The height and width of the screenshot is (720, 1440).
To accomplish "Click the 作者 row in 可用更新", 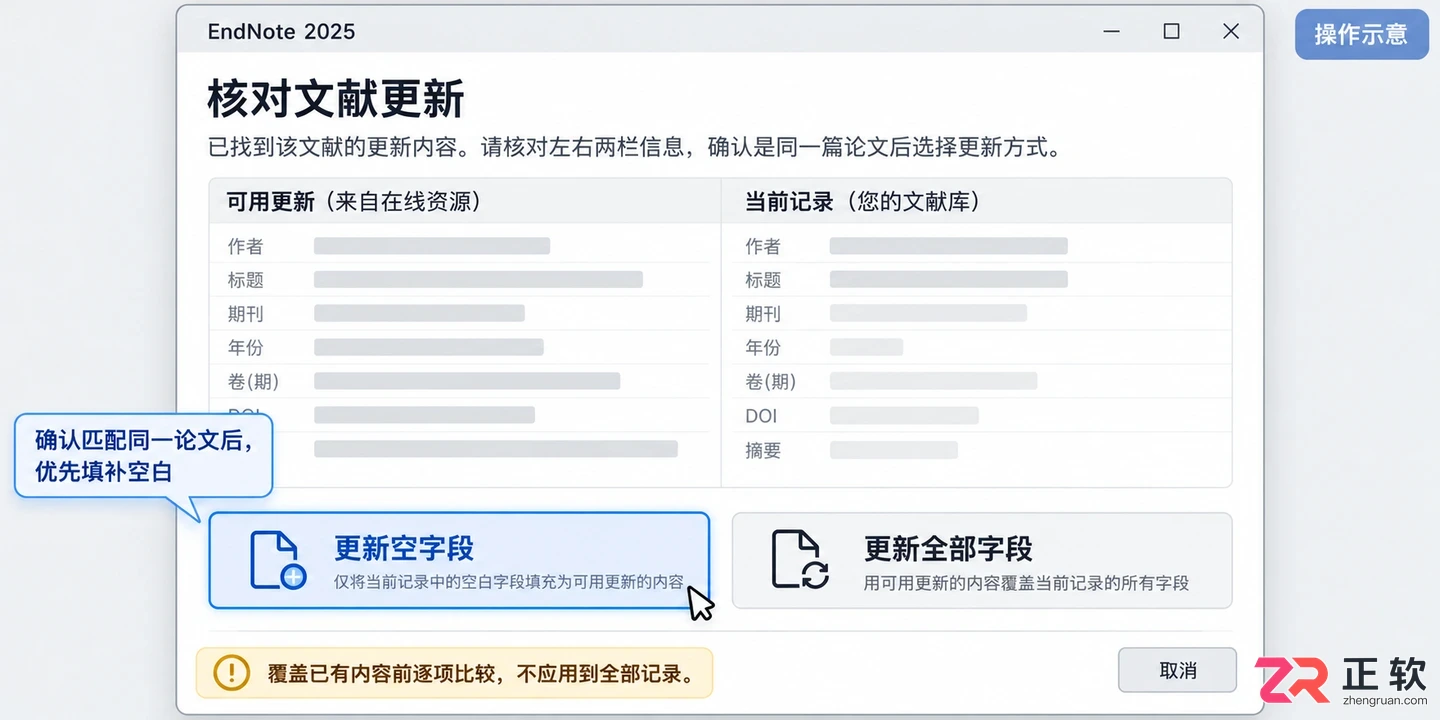I will [464, 246].
